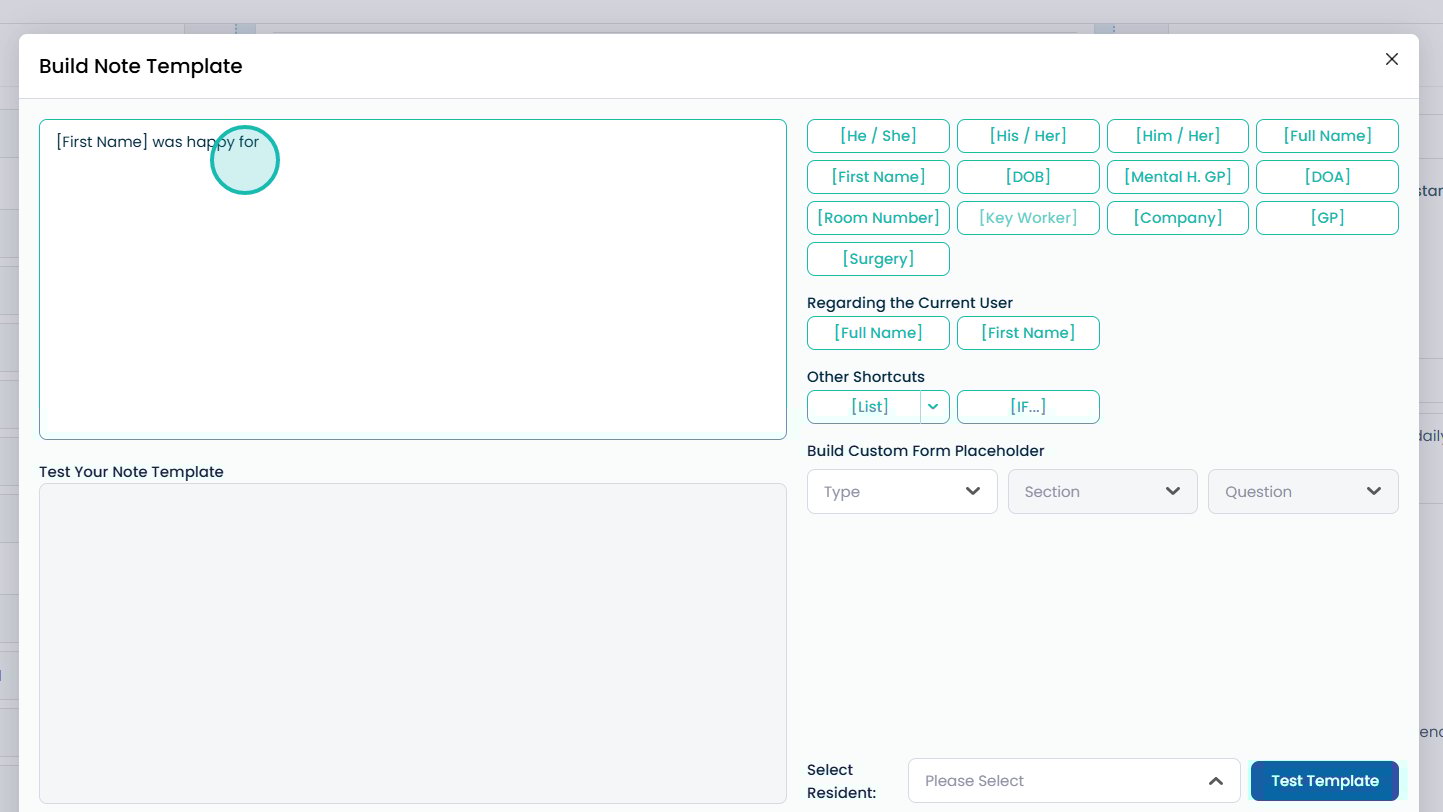Expand the [List] shortcut dropdown arrow

coord(933,407)
